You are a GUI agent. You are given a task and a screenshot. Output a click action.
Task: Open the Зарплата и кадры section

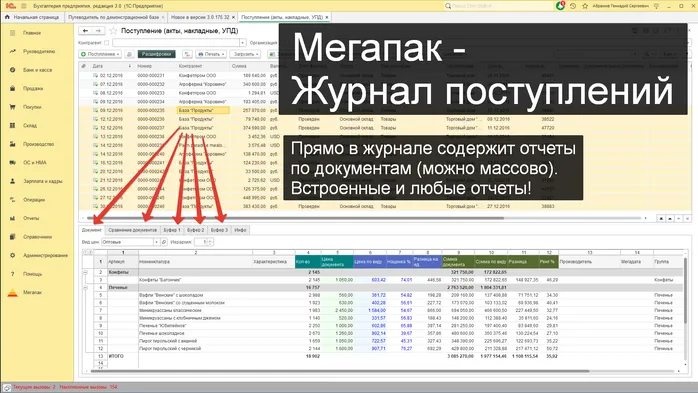pyautogui.click(x=42, y=181)
